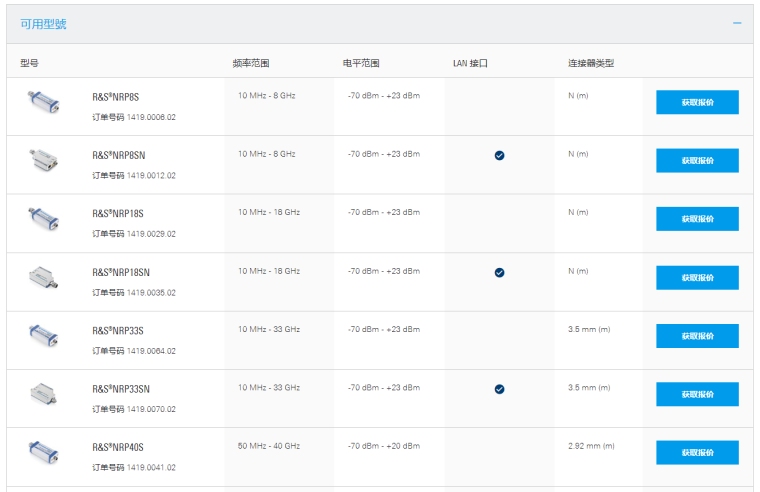
Task: Click the R&S NRP40S sensor image
Action: [x=43, y=451]
